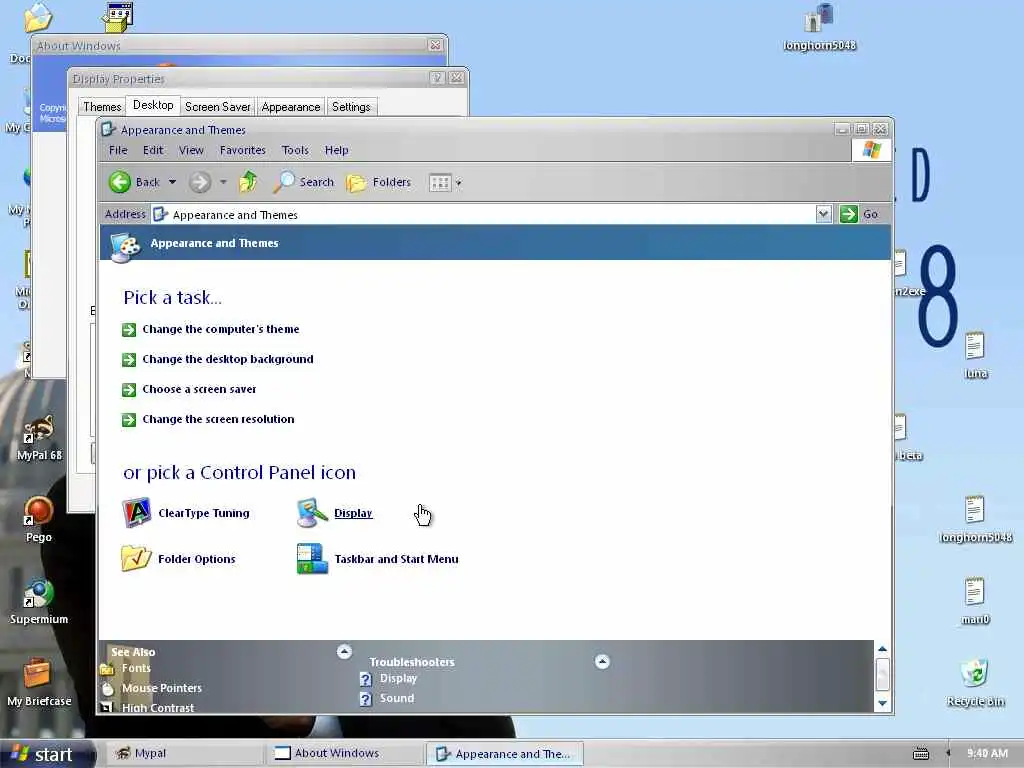Collapse the Troubleshooters section
Image resolution: width=1024 pixels, height=768 pixels.
pyautogui.click(x=602, y=662)
